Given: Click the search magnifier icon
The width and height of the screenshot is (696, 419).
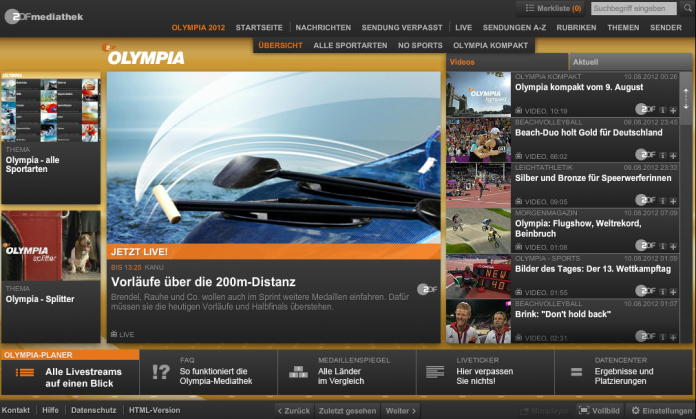Looking at the screenshot, I should pos(685,8).
